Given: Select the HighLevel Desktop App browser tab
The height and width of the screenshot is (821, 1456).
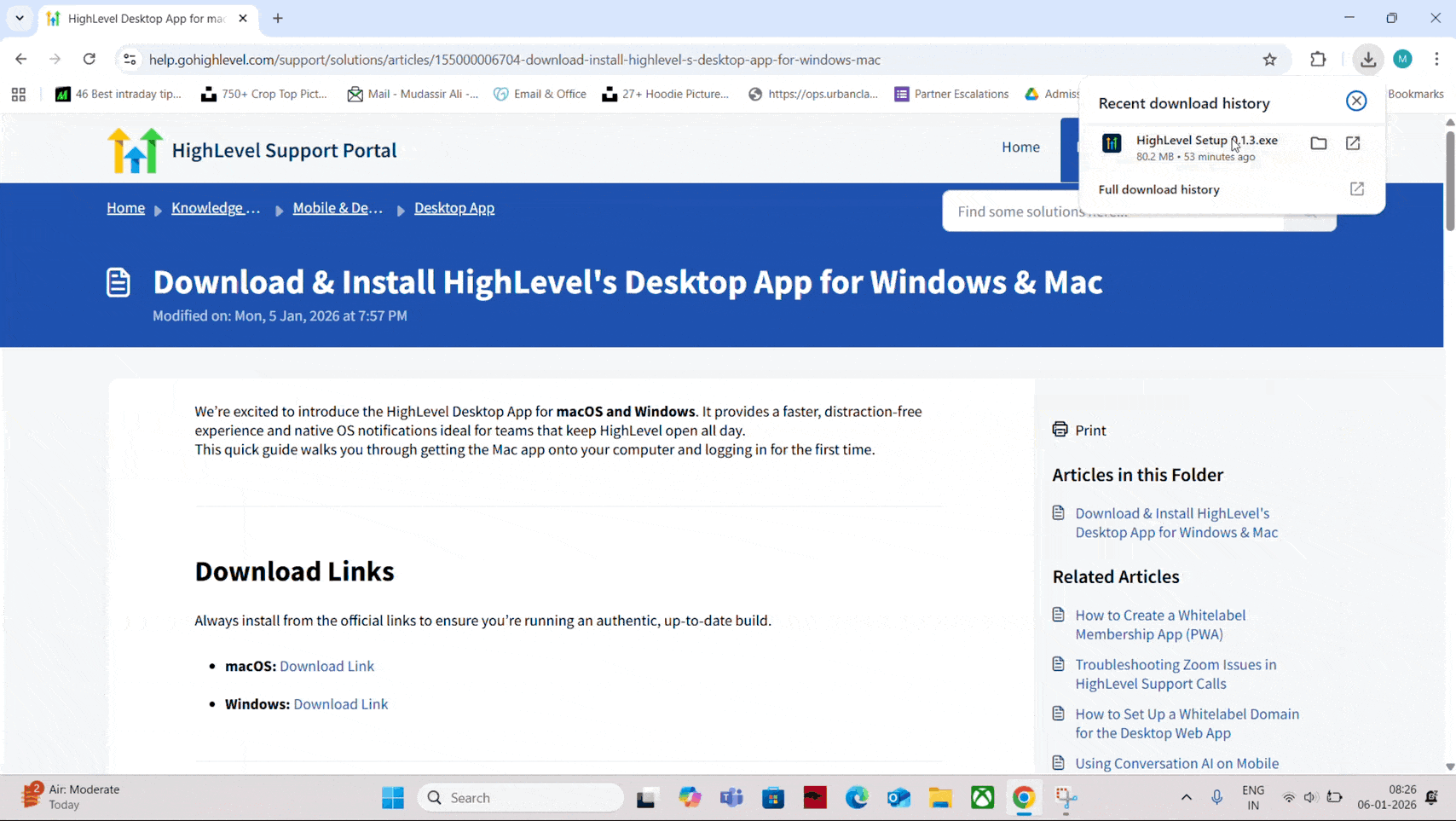Looking at the screenshot, I should click(147, 18).
